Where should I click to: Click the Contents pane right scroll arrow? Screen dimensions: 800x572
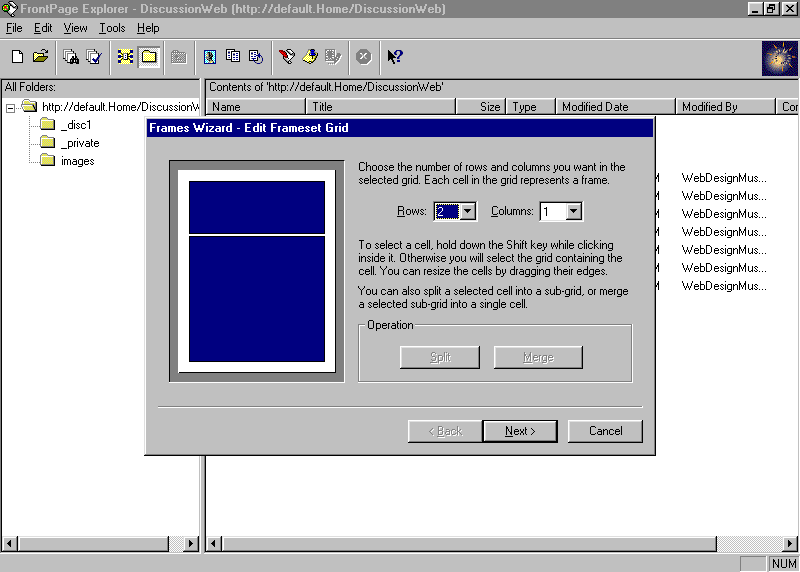point(790,543)
